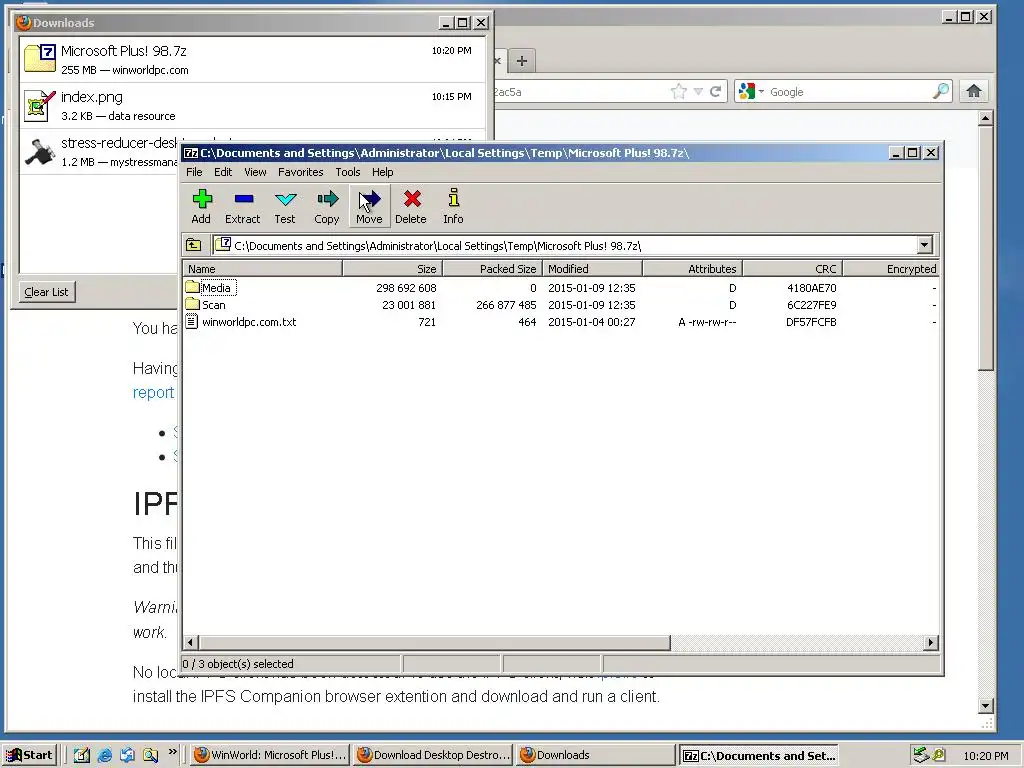Click the network system tray icon
Viewport: 1024px width, 768px height.
point(921,755)
